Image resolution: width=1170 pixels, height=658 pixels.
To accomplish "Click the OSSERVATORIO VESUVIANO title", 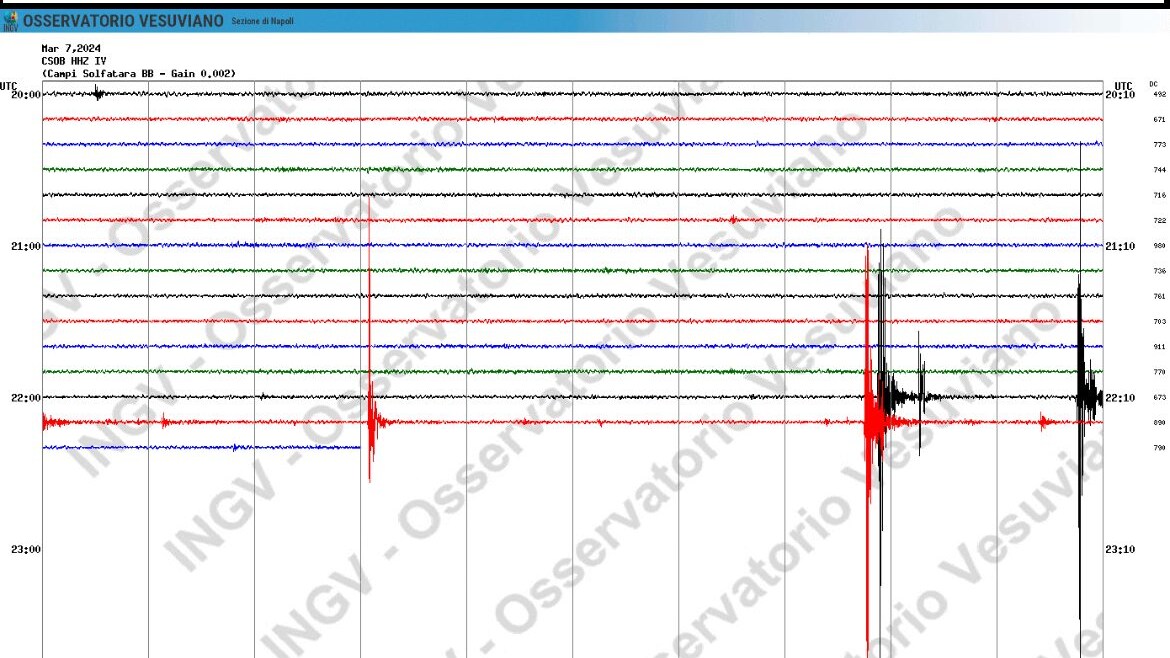I will point(123,21).
